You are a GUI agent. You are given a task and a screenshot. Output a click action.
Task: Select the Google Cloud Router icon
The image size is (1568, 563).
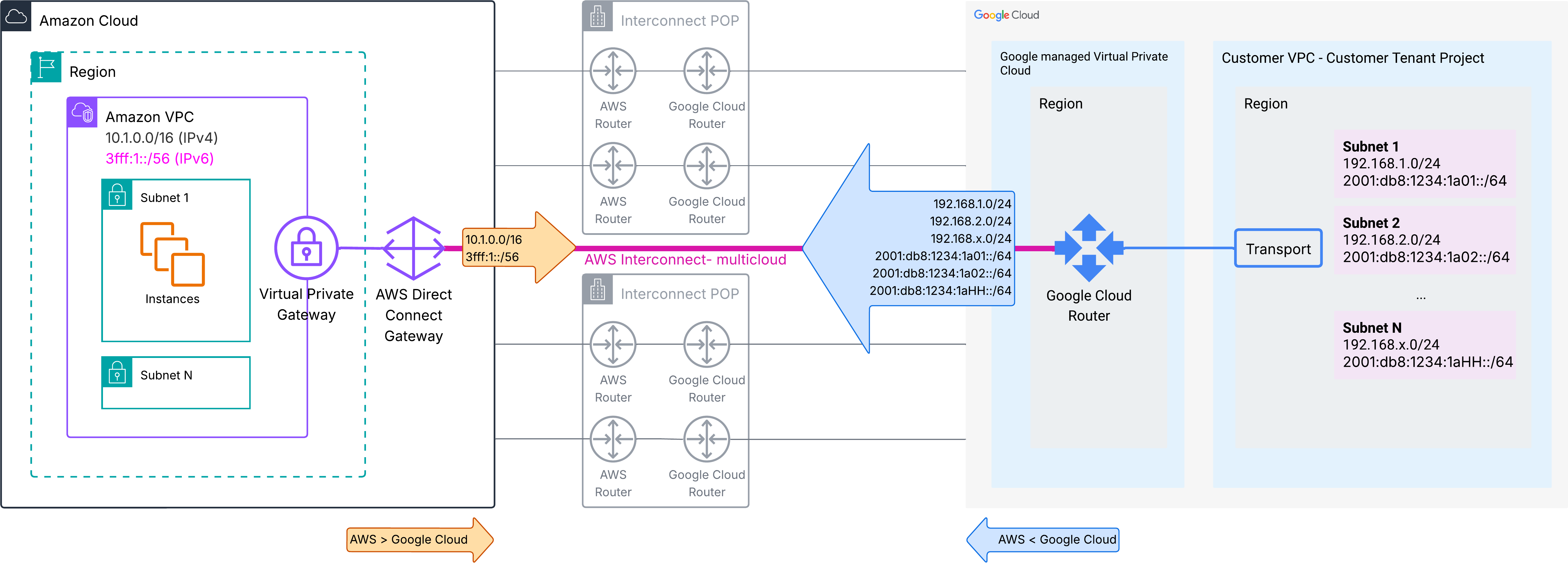point(1089,248)
